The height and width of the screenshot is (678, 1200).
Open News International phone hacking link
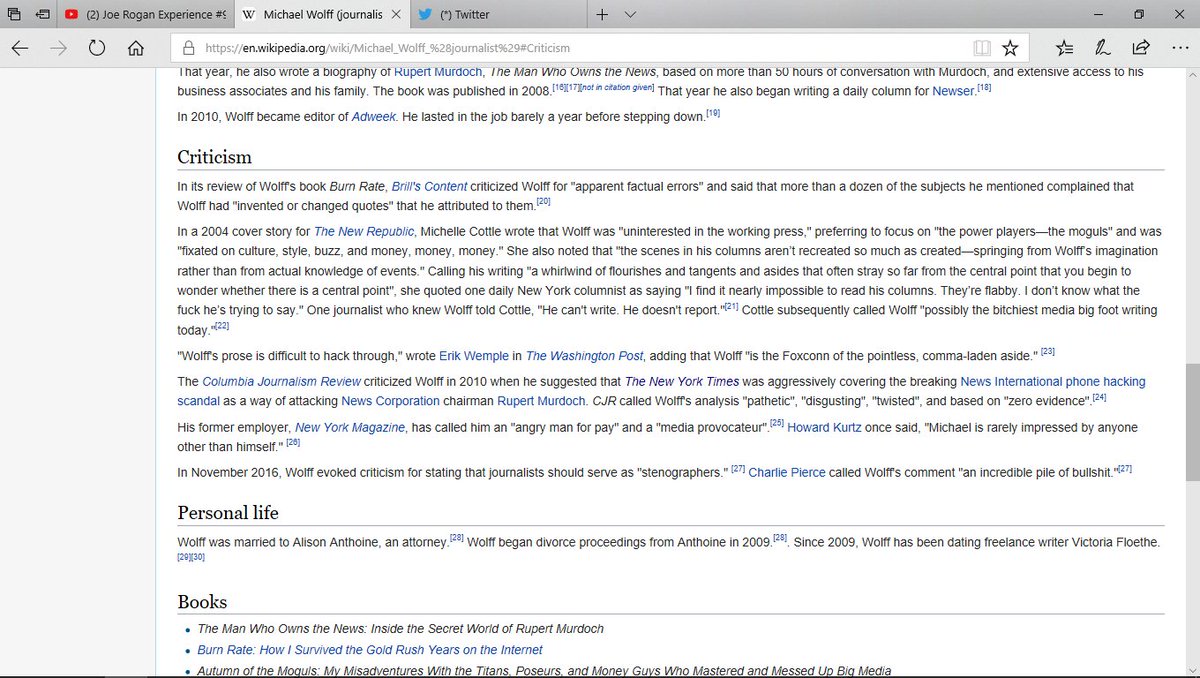(x=1053, y=382)
